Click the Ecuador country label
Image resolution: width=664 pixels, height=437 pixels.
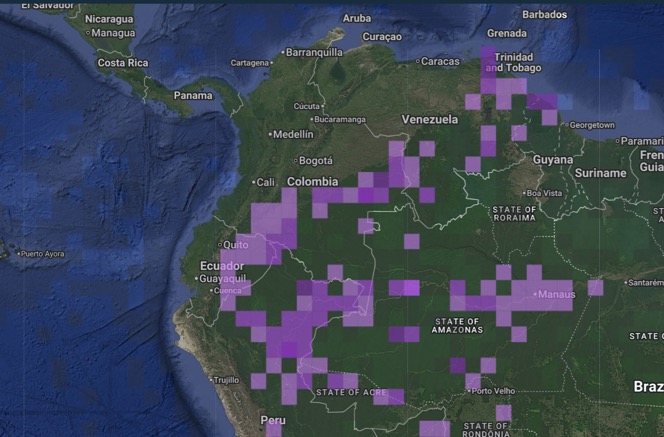coord(222,266)
